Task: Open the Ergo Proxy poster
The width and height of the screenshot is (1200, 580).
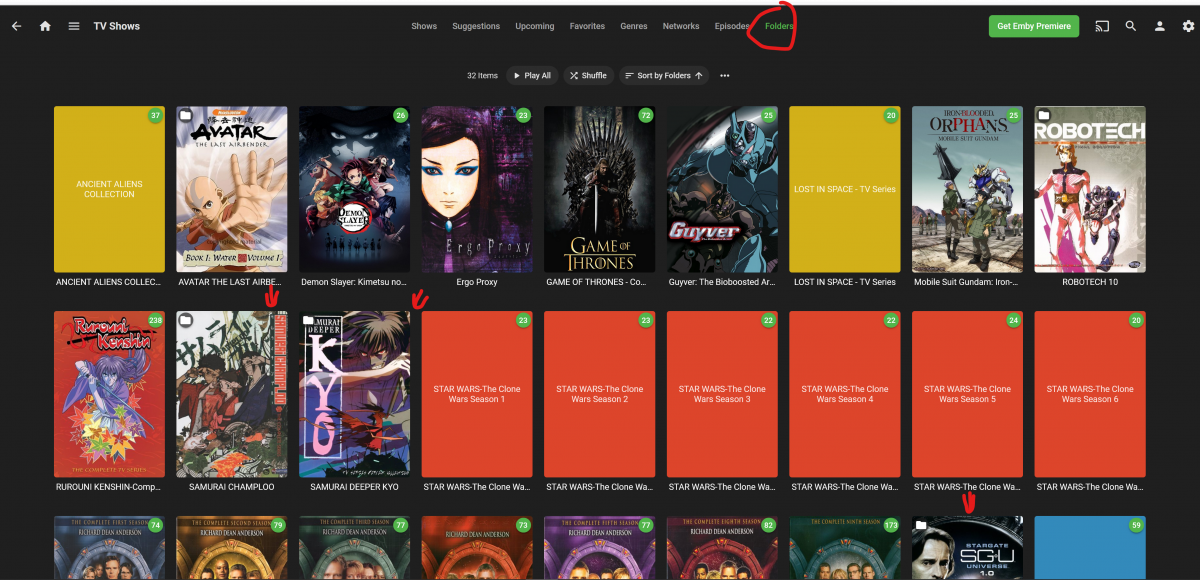Action: [x=477, y=189]
